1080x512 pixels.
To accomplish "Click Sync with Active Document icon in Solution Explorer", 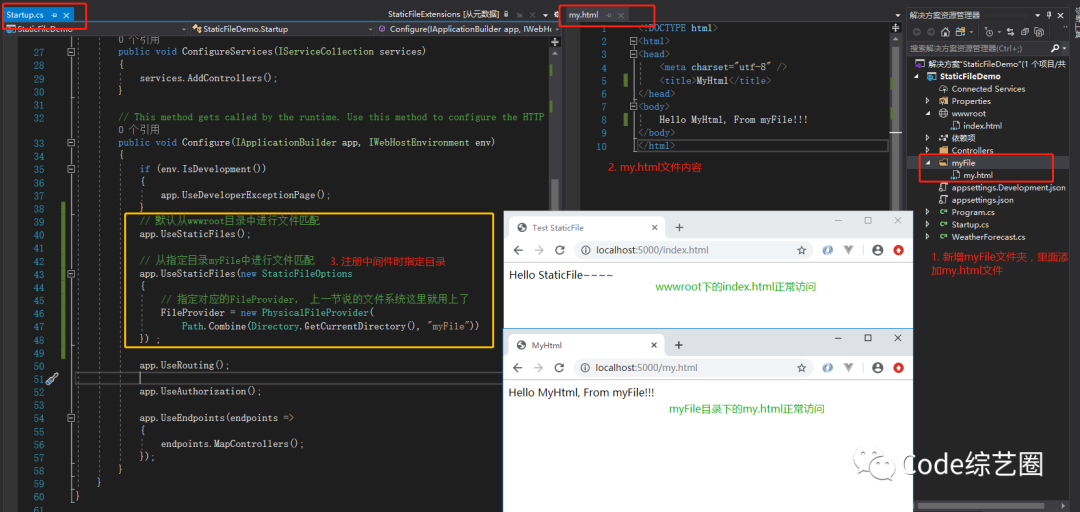I will pyautogui.click(x=1010, y=32).
